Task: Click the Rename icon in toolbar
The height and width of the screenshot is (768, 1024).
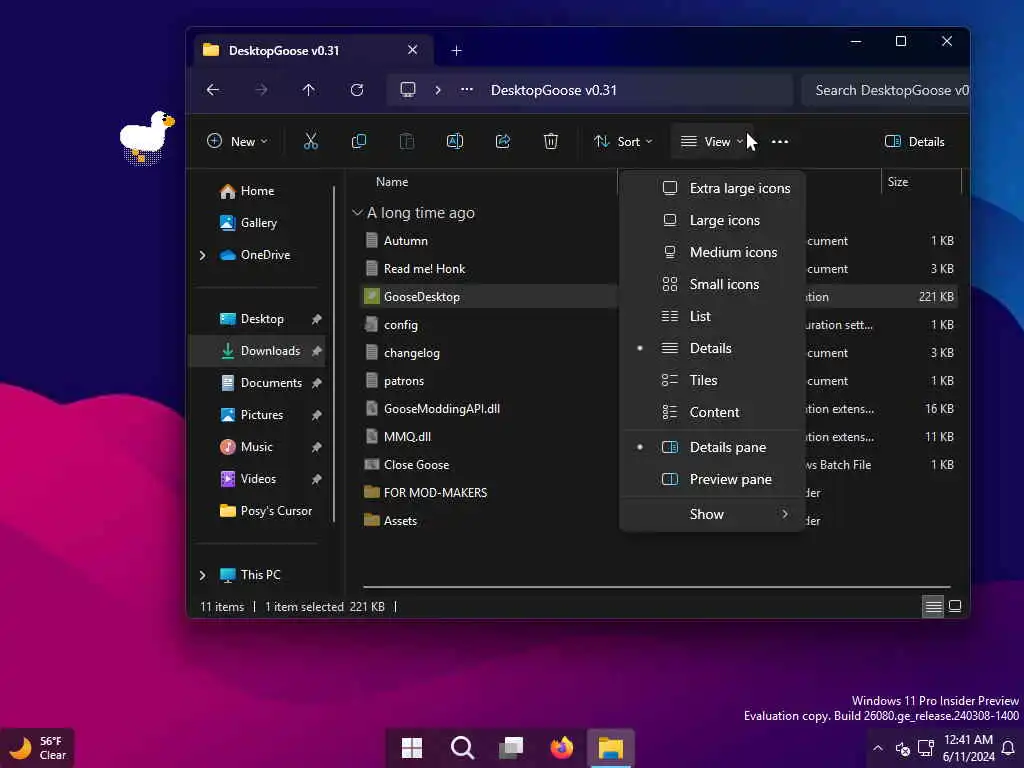Action: (455, 141)
